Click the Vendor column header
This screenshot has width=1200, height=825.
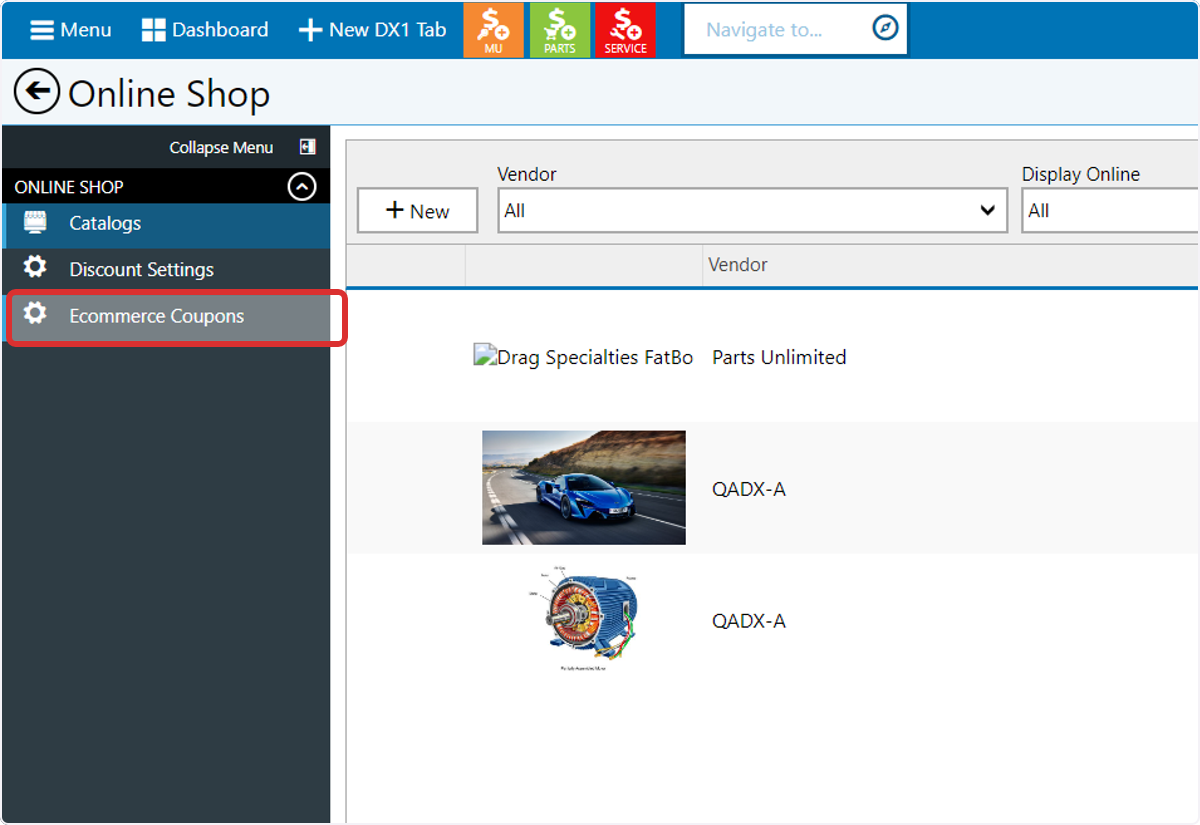[738, 265]
